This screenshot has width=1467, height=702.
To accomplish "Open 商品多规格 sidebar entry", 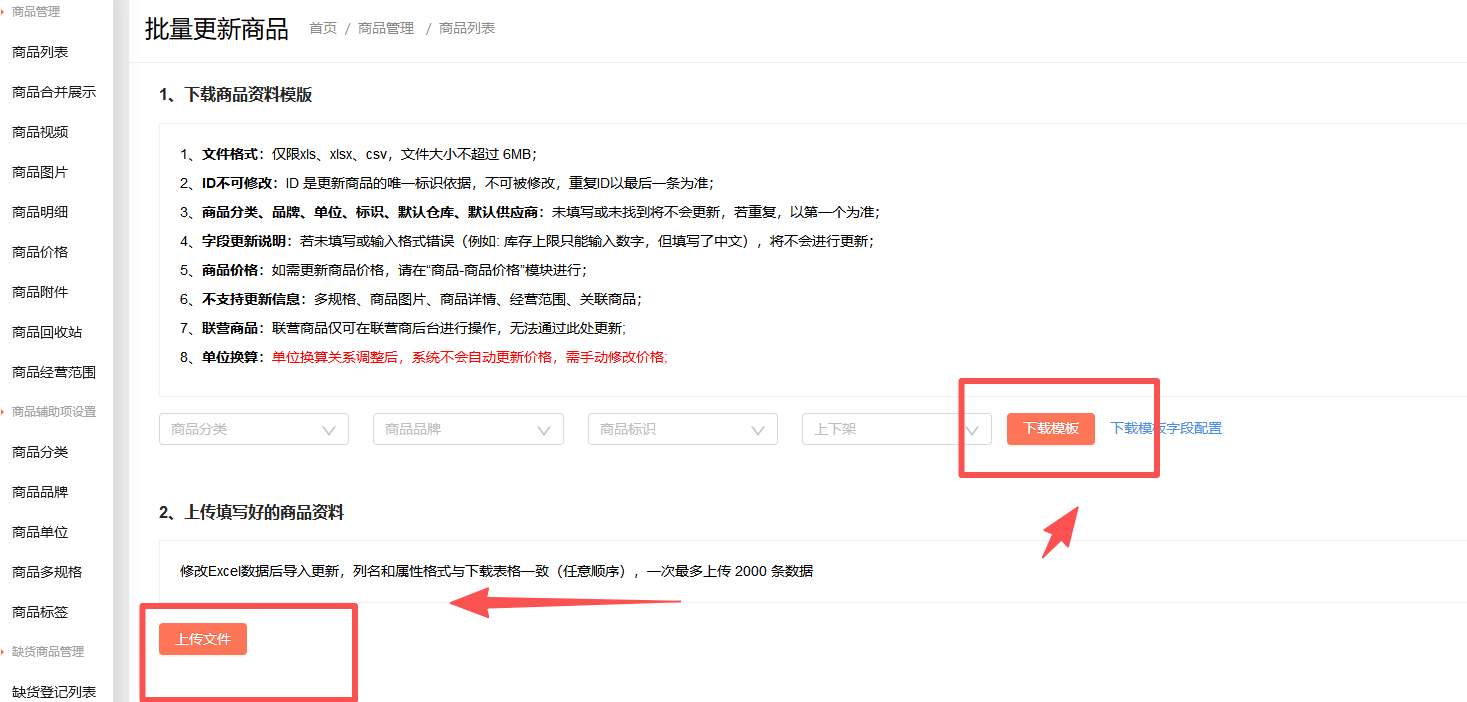I will click(47, 572).
